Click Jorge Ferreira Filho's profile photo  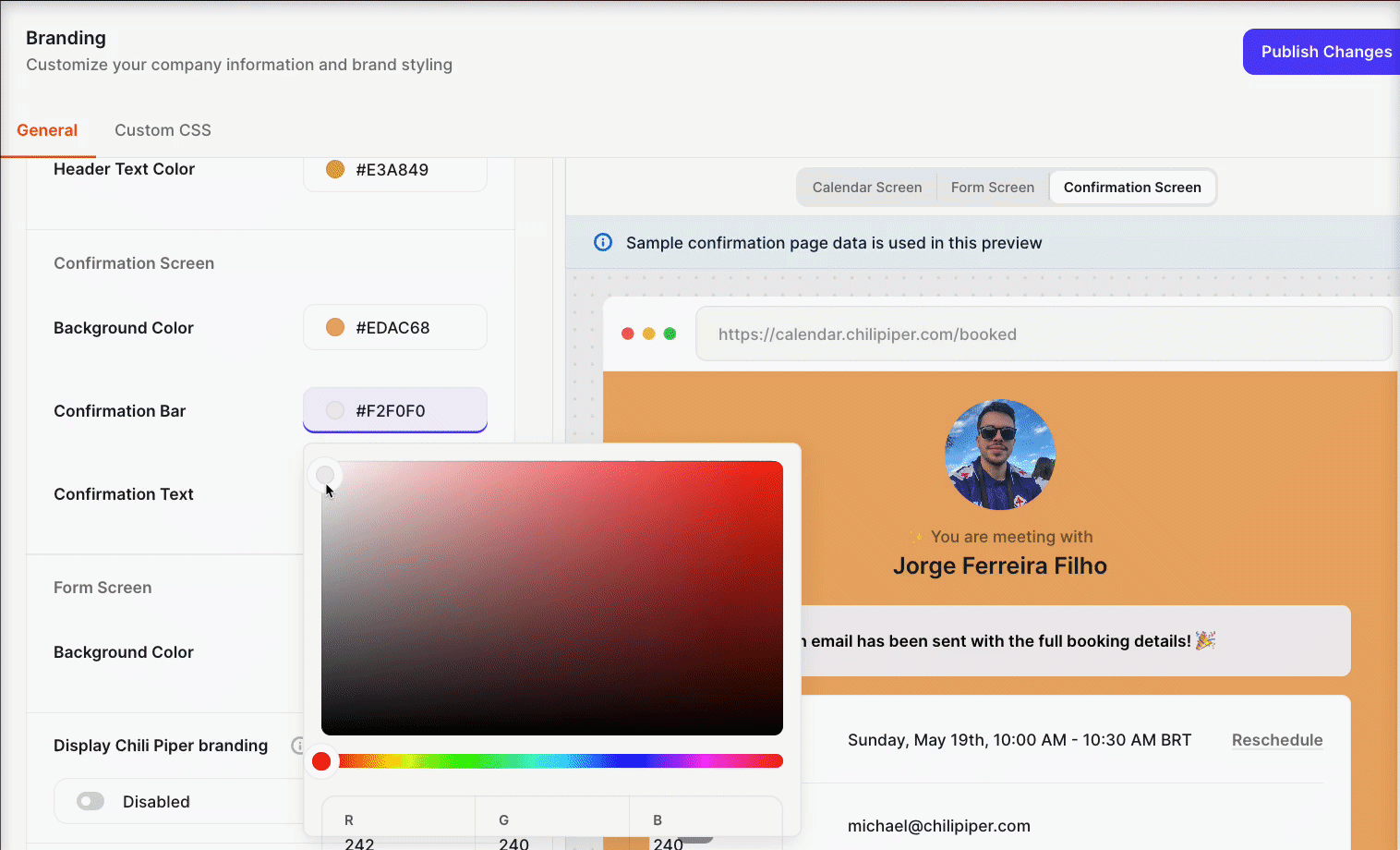click(x=1000, y=455)
